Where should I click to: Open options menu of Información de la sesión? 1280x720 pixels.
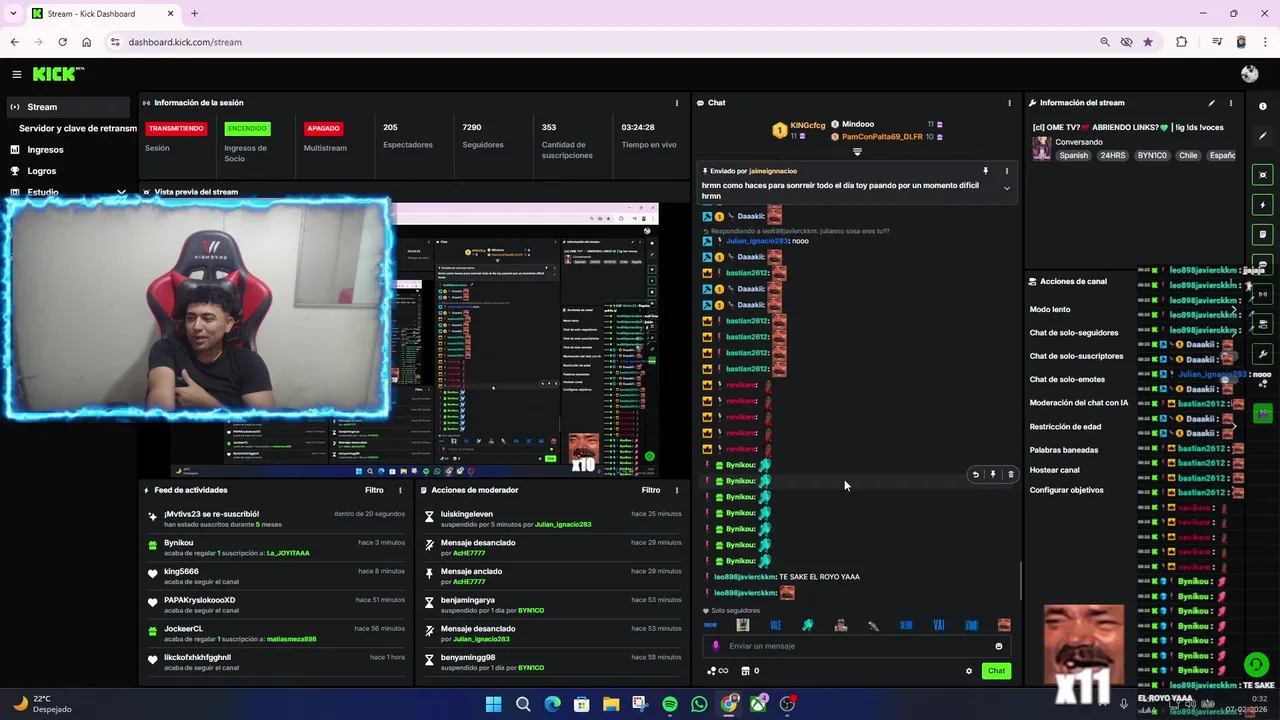click(x=676, y=103)
